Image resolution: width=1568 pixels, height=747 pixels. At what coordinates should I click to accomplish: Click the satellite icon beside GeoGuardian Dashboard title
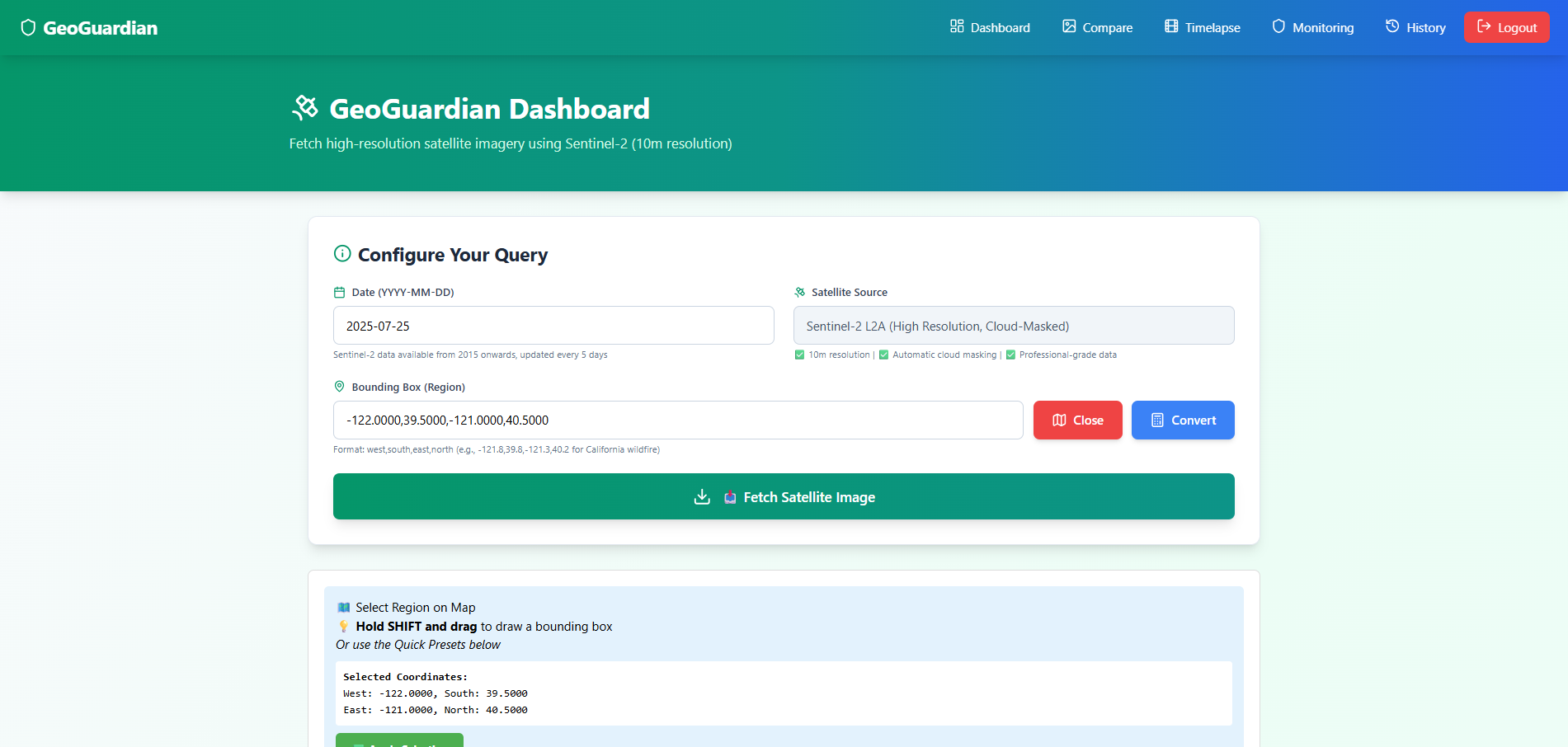[x=305, y=108]
